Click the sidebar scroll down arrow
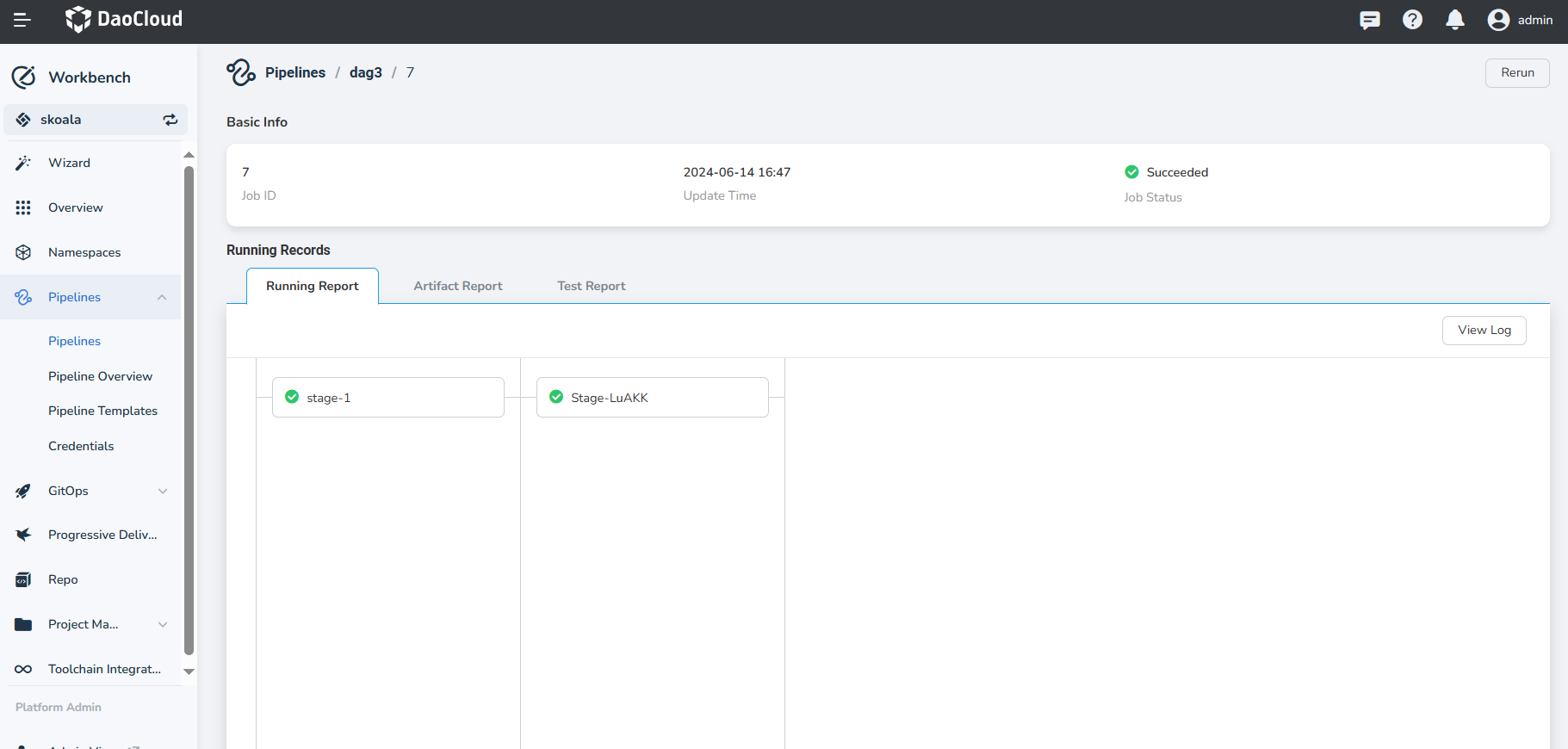The height and width of the screenshot is (749, 1568). 189,672
